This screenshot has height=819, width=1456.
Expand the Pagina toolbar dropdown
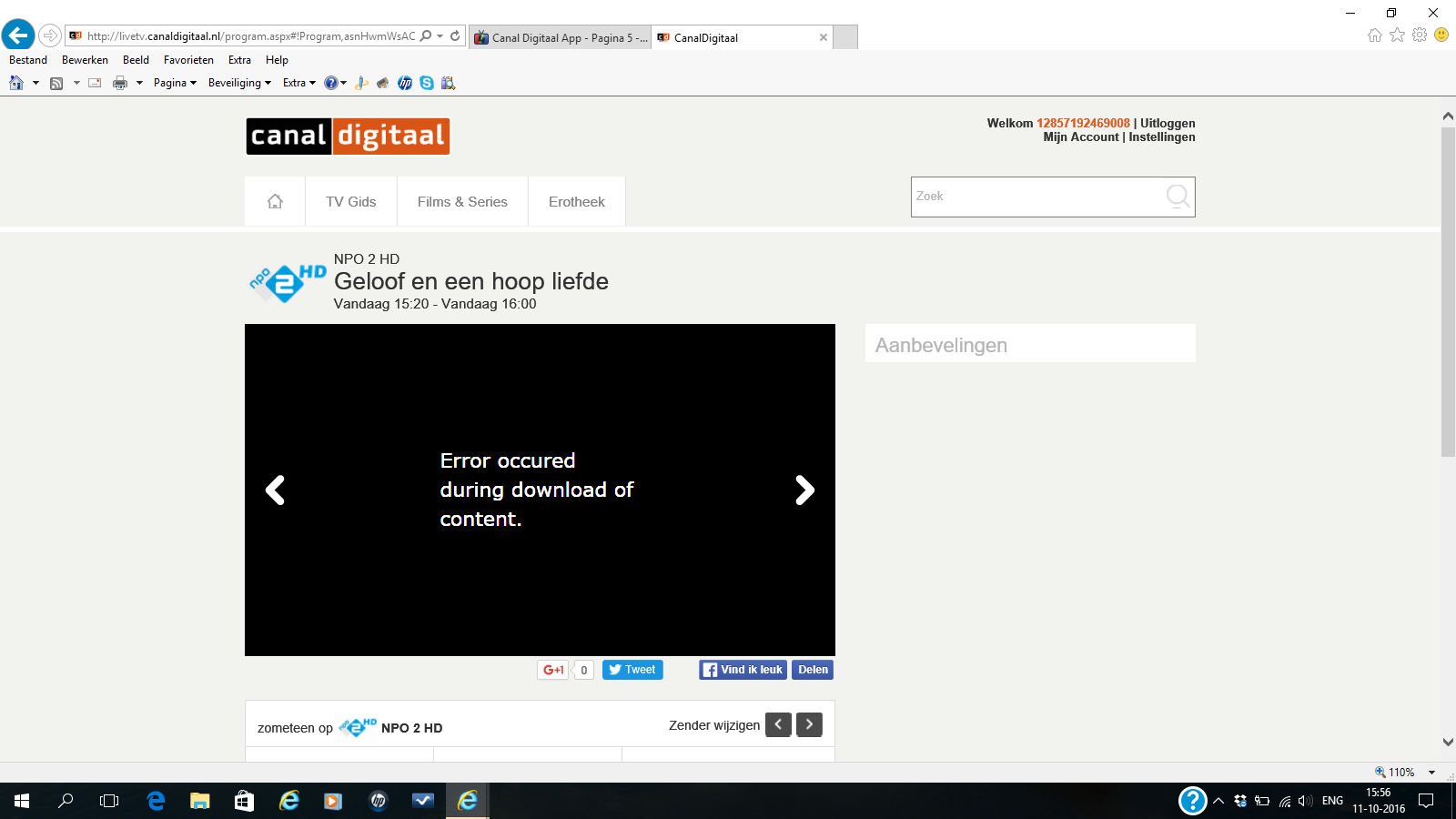click(175, 83)
